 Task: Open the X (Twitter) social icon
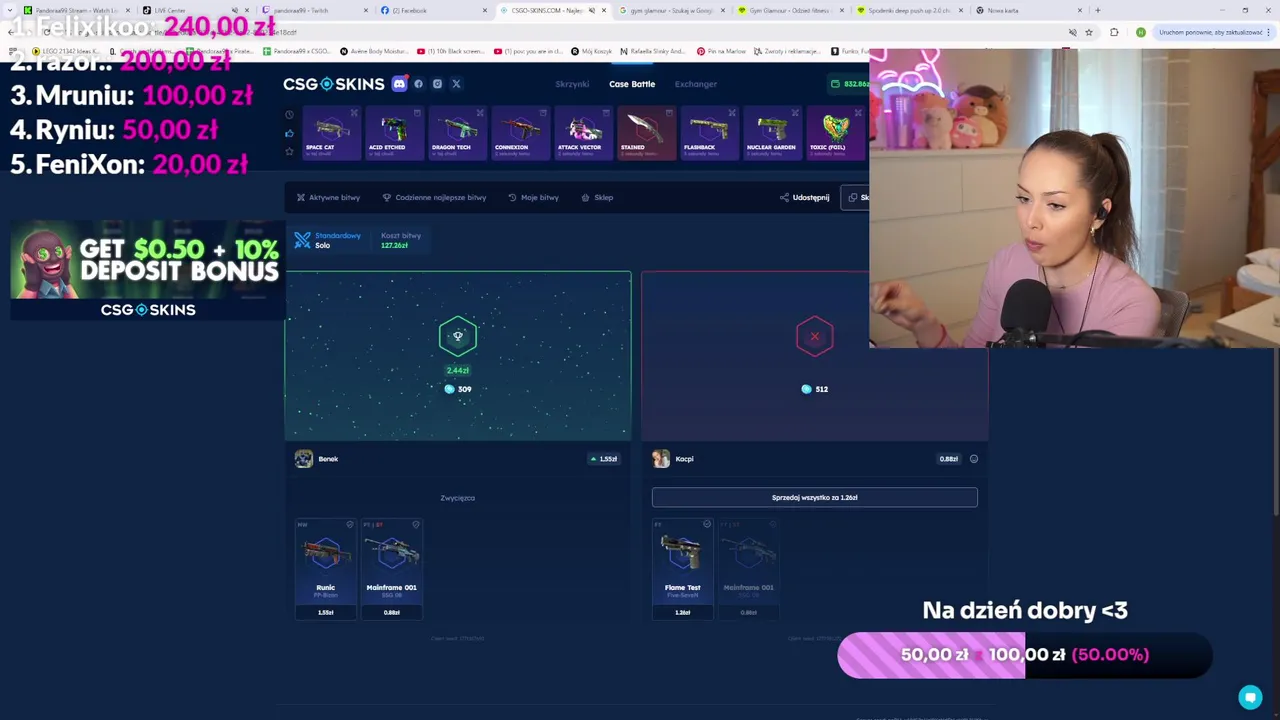pos(456,84)
